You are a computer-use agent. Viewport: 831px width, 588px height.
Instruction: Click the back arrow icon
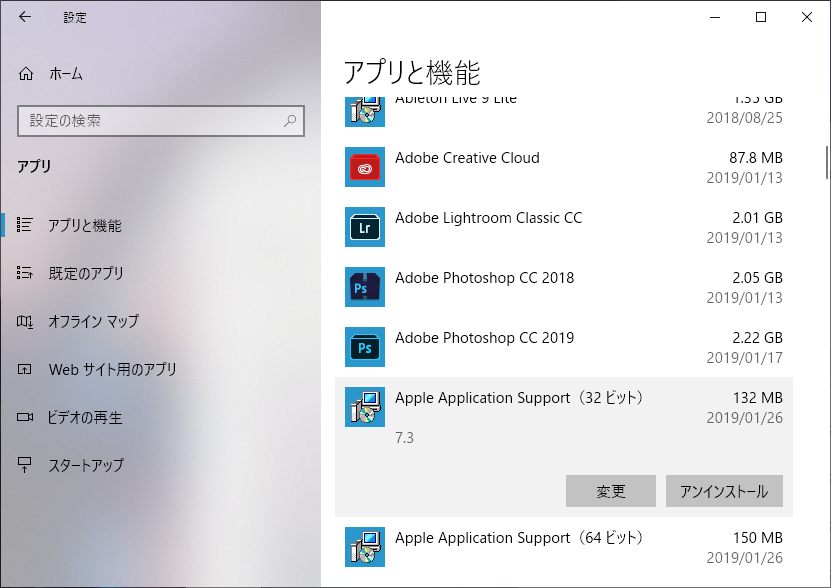click(x=25, y=17)
